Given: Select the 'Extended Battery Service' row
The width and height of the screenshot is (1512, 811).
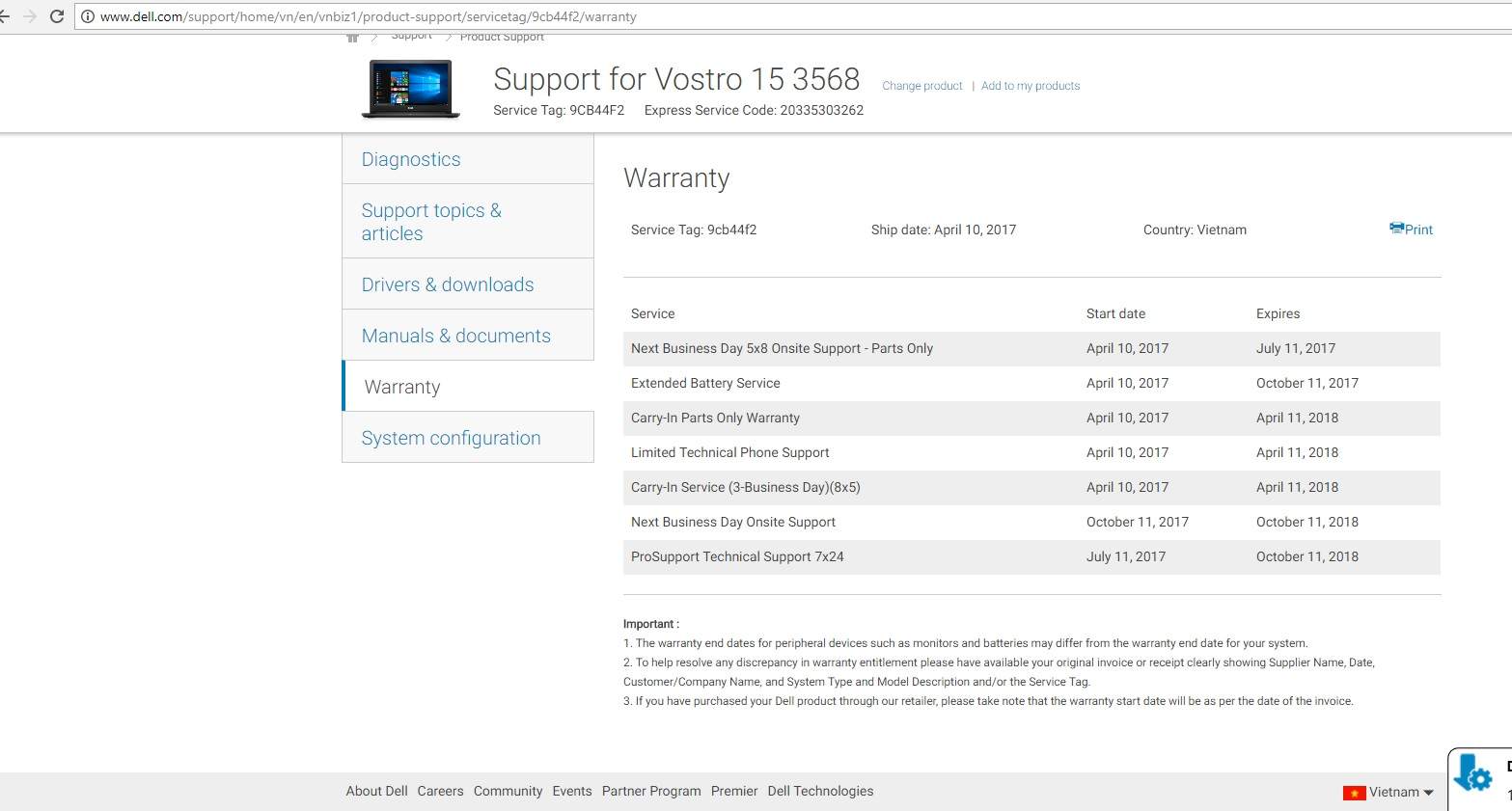Looking at the screenshot, I should [x=1031, y=383].
